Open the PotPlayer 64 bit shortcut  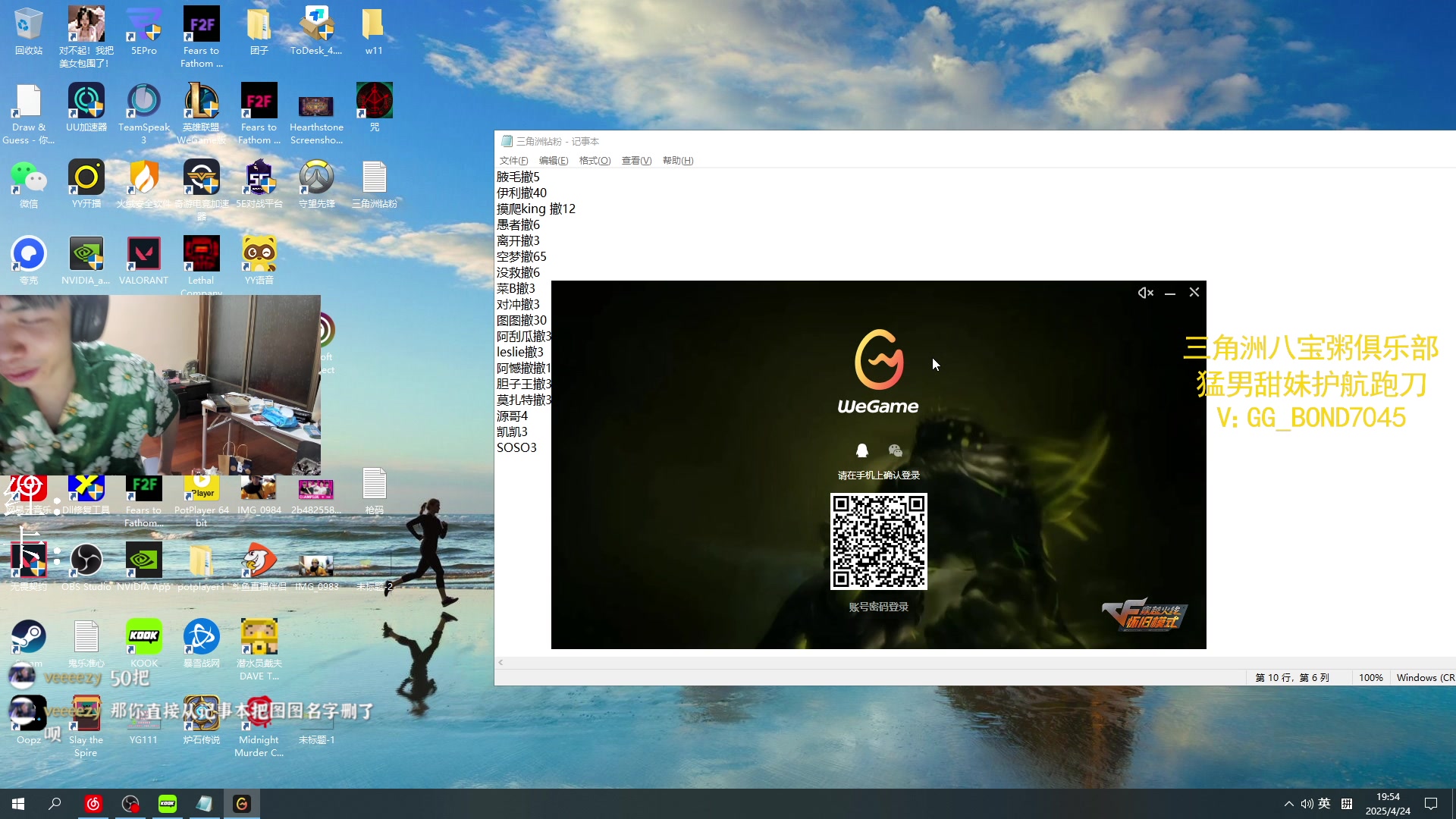pyautogui.click(x=201, y=500)
